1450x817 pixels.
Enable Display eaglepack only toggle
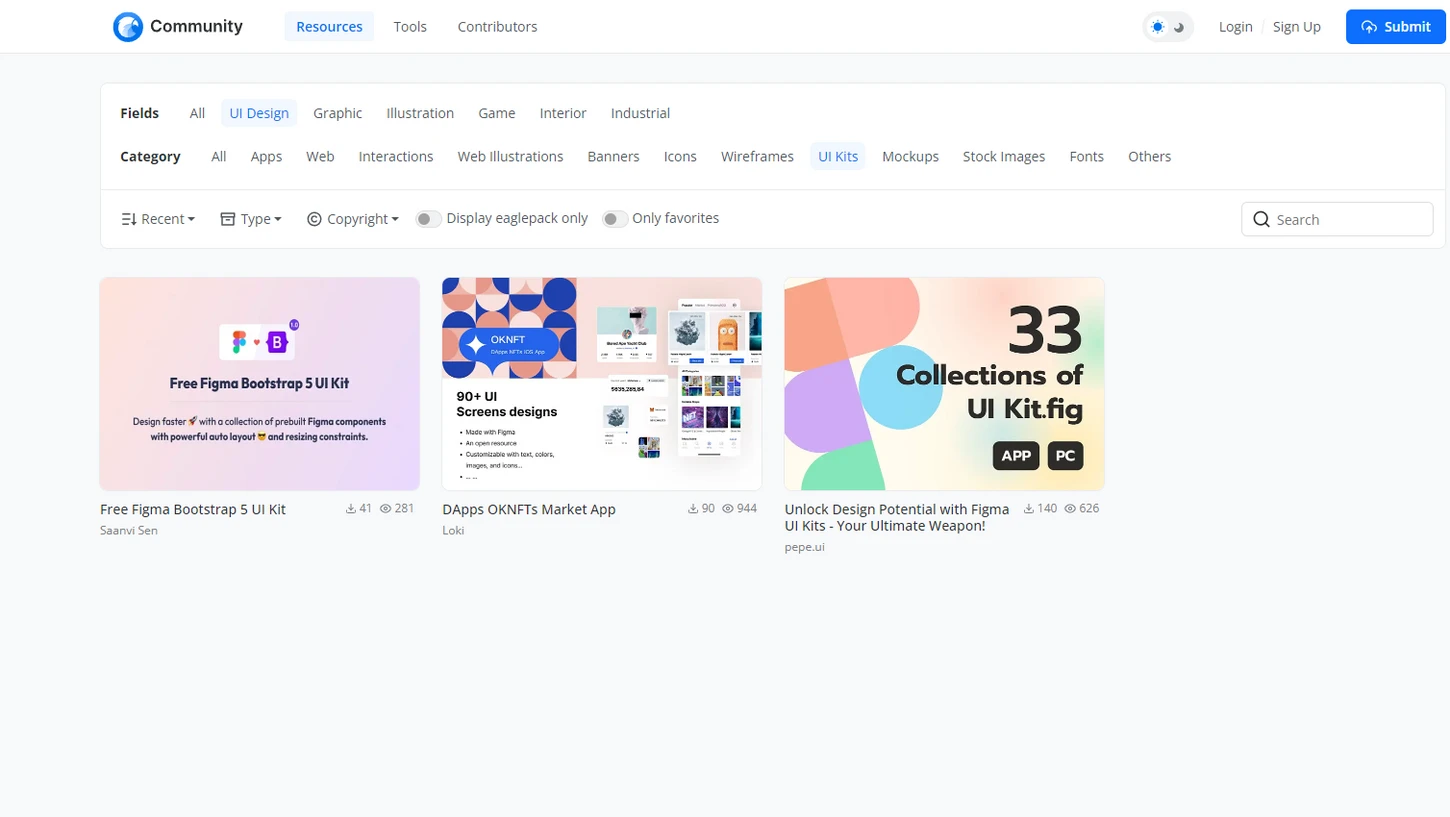tap(428, 219)
